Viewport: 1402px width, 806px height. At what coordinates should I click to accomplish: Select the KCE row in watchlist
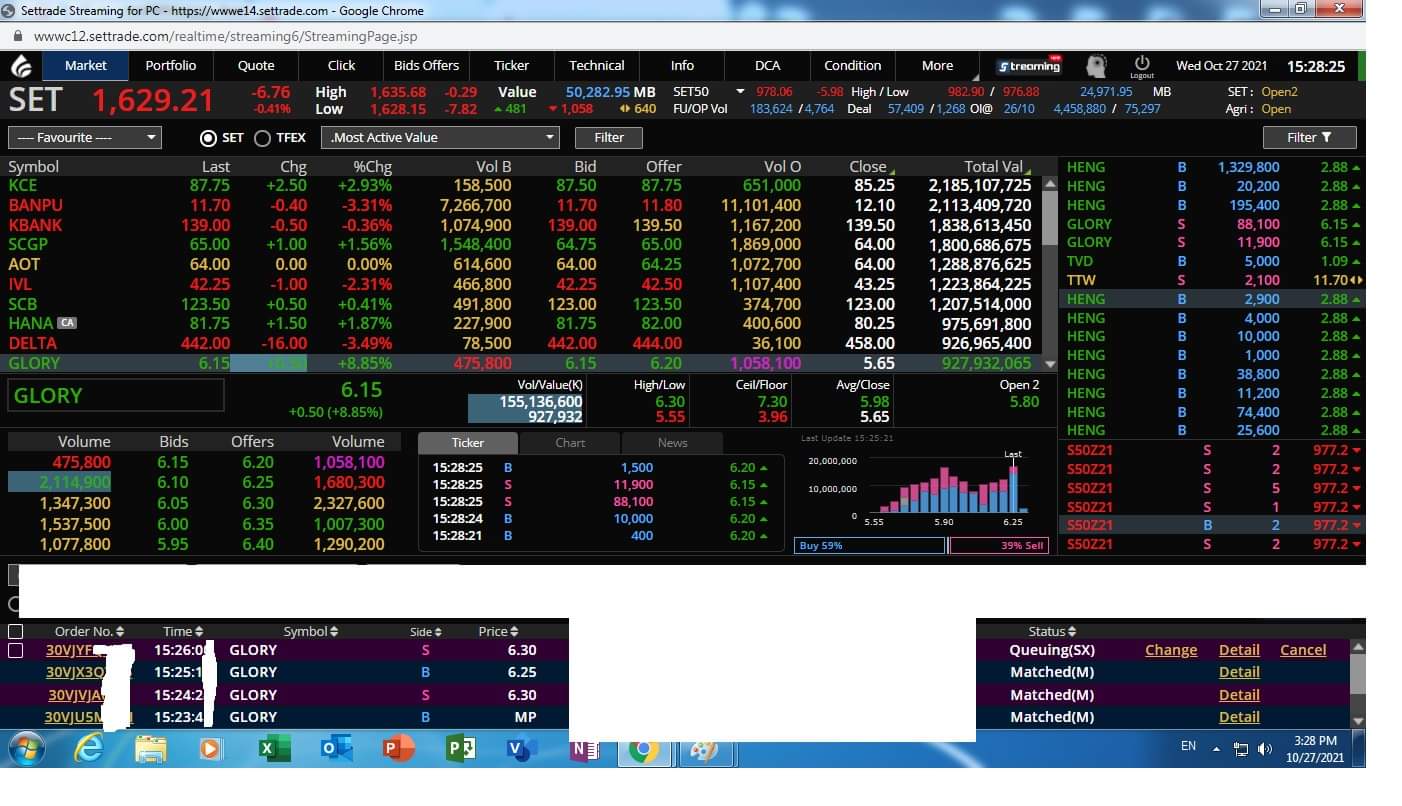pos(520,186)
